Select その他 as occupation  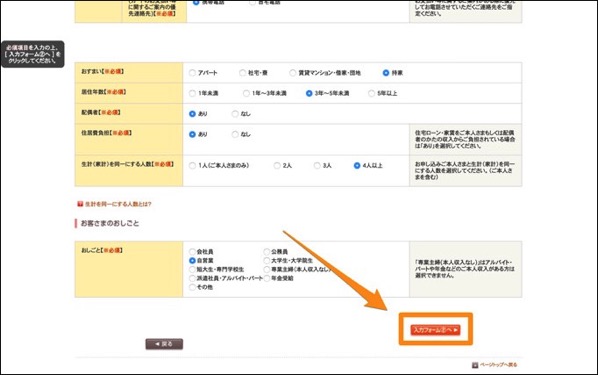point(192,287)
